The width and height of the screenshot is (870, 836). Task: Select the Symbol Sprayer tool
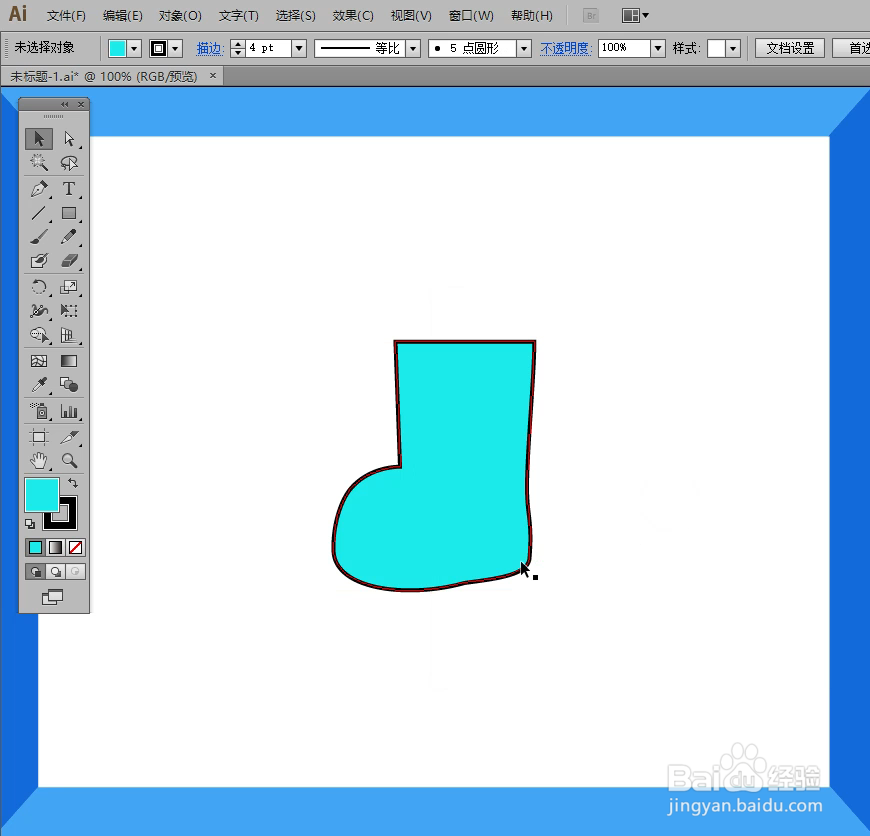(x=39, y=411)
